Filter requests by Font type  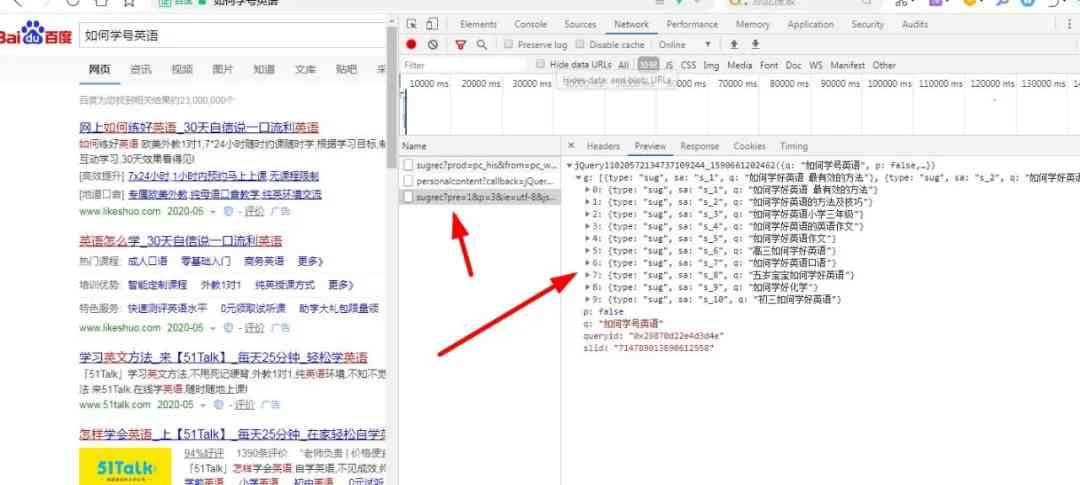[x=769, y=65]
